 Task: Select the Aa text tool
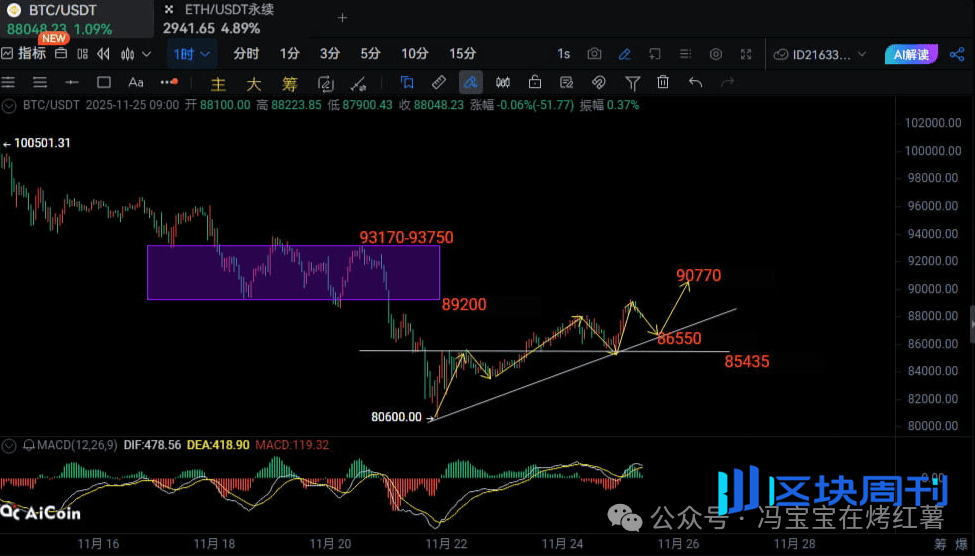pos(136,82)
